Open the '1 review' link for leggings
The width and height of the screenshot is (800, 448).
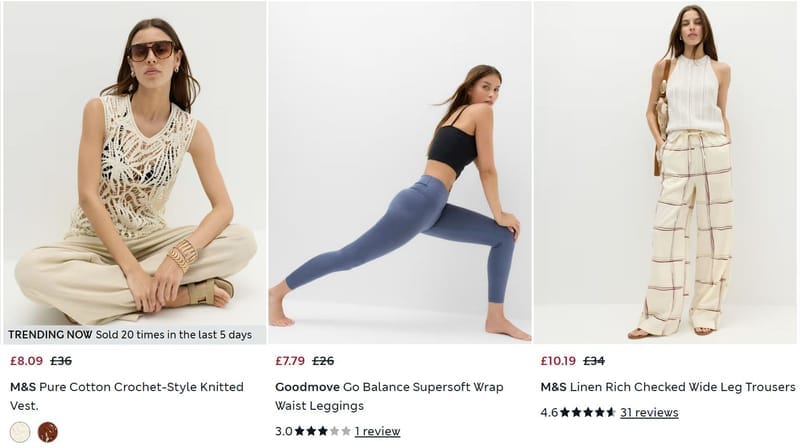(x=378, y=431)
